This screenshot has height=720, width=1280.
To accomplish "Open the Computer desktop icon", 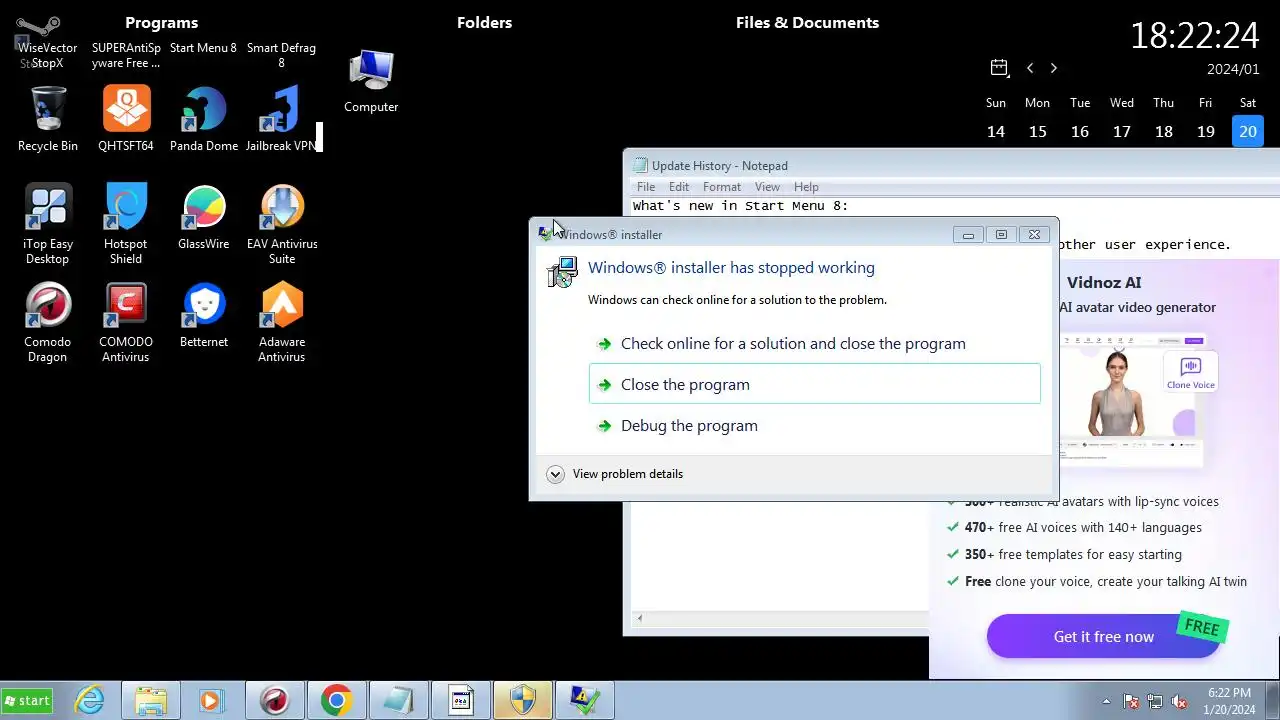I will 371,80.
